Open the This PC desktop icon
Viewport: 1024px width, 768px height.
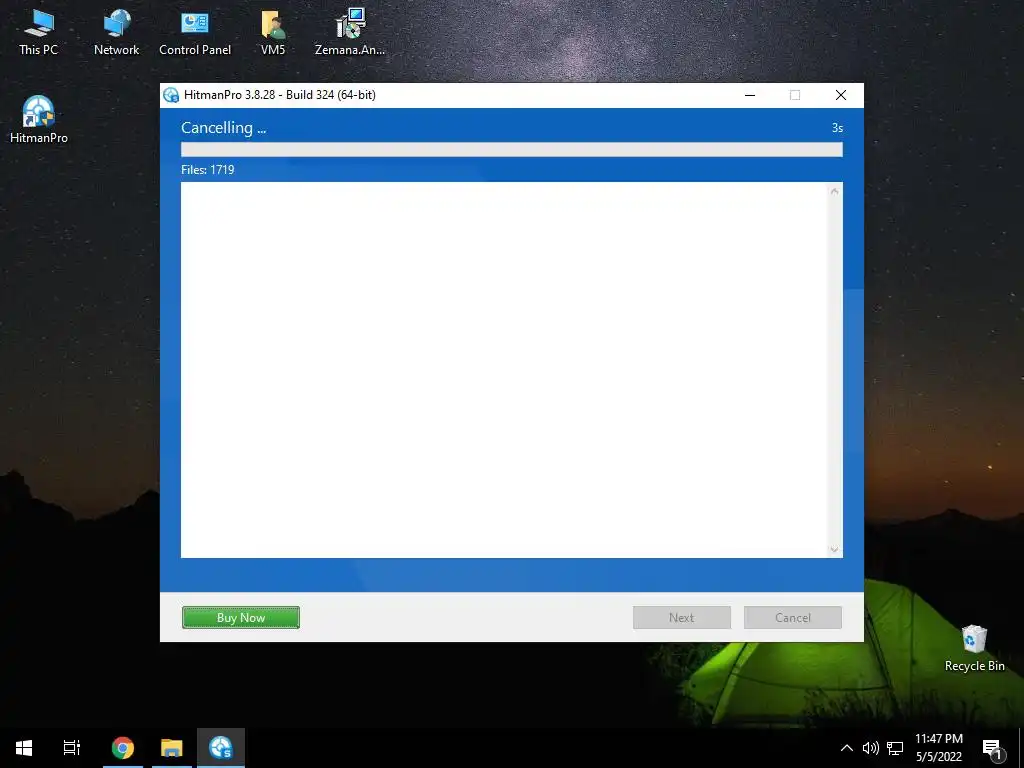pyautogui.click(x=39, y=32)
